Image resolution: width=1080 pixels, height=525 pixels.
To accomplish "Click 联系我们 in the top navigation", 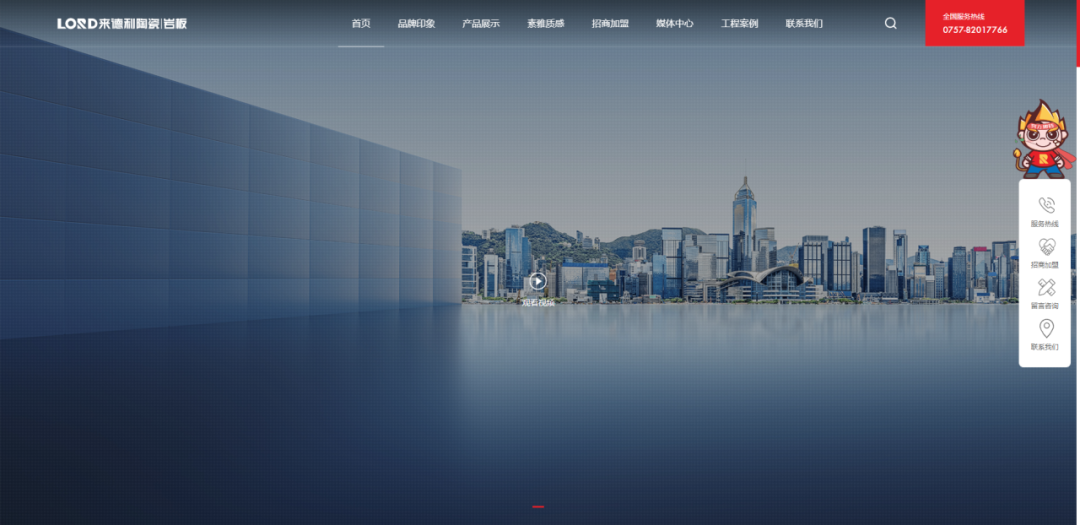I will click(804, 23).
